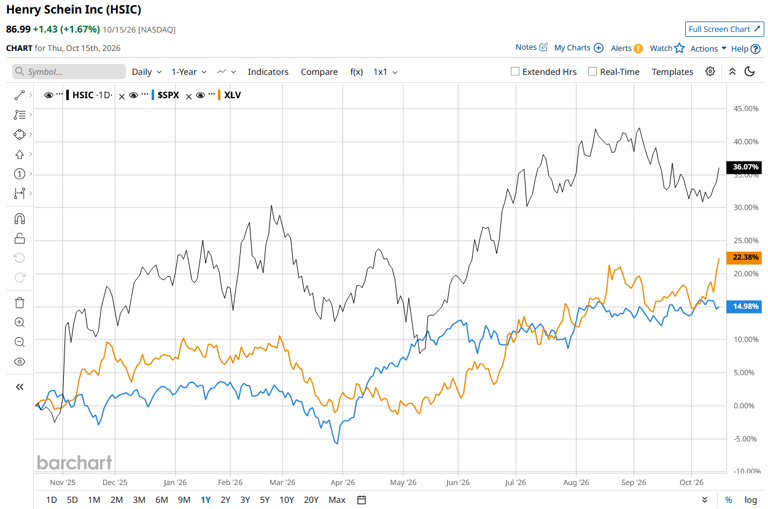Remove the HSIC series with X
Image resolution: width=768 pixels, height=509 pixels.
click(x=121, y=97)
